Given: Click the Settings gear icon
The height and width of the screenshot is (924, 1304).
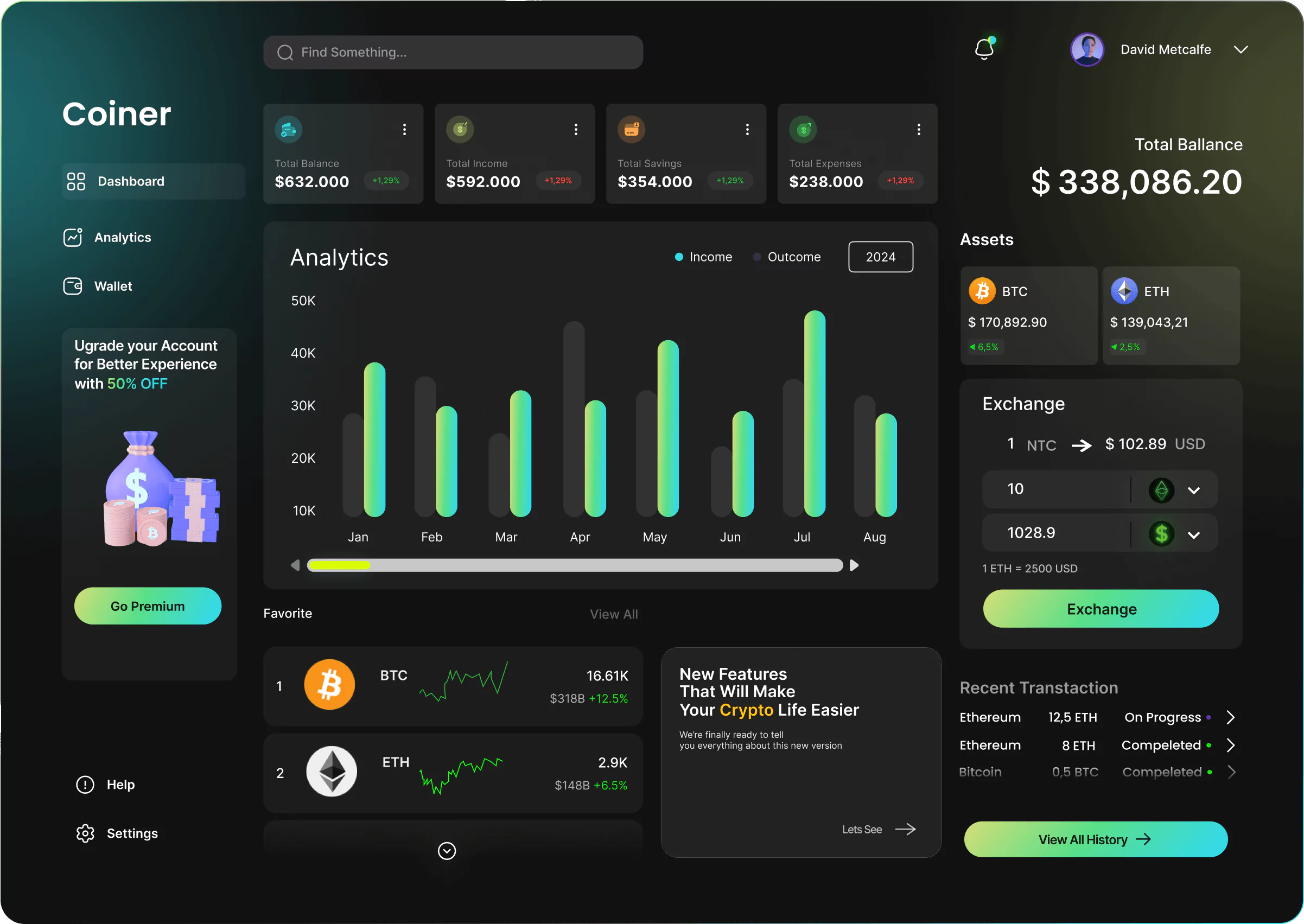Looking at the screenshot, I should point(85,833).
